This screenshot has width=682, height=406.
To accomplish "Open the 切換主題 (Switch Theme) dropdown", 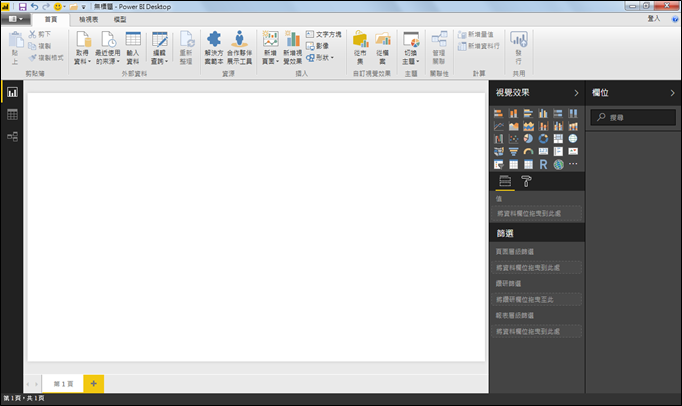I will 410,46.
